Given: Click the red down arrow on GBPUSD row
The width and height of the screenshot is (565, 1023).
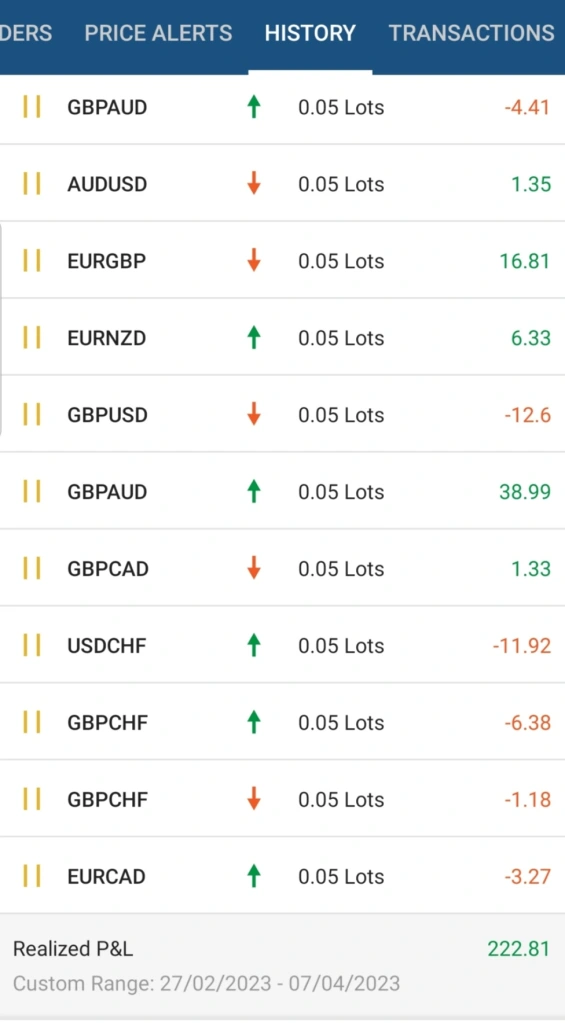Looking at the screenshot, I should click(x=254, y=414).
